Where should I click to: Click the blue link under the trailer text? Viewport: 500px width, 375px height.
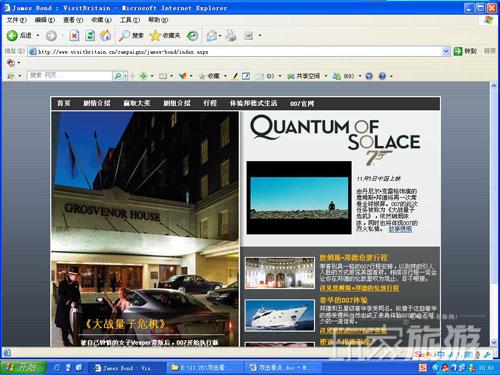tap(400, 229)
